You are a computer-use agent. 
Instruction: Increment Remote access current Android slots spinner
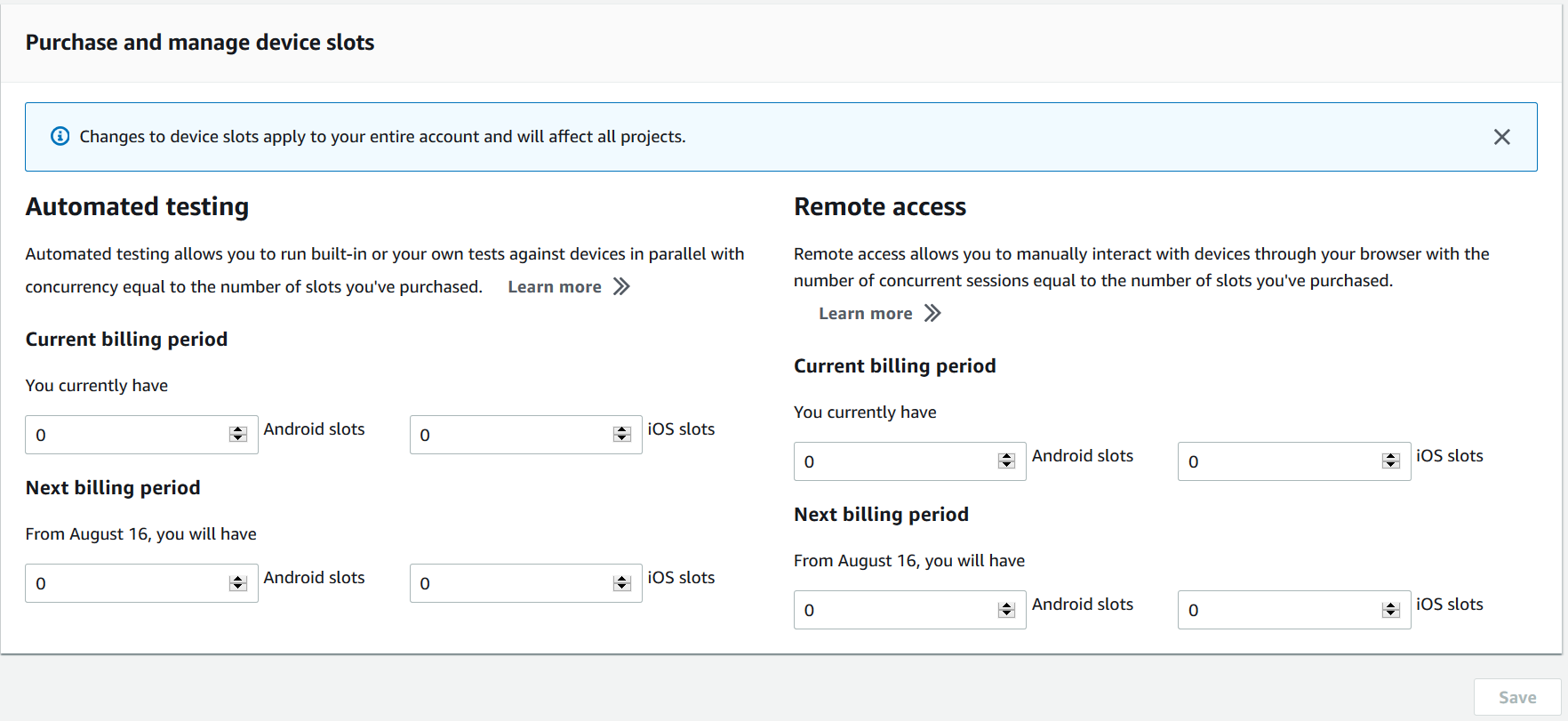(x=1006, y=457)
